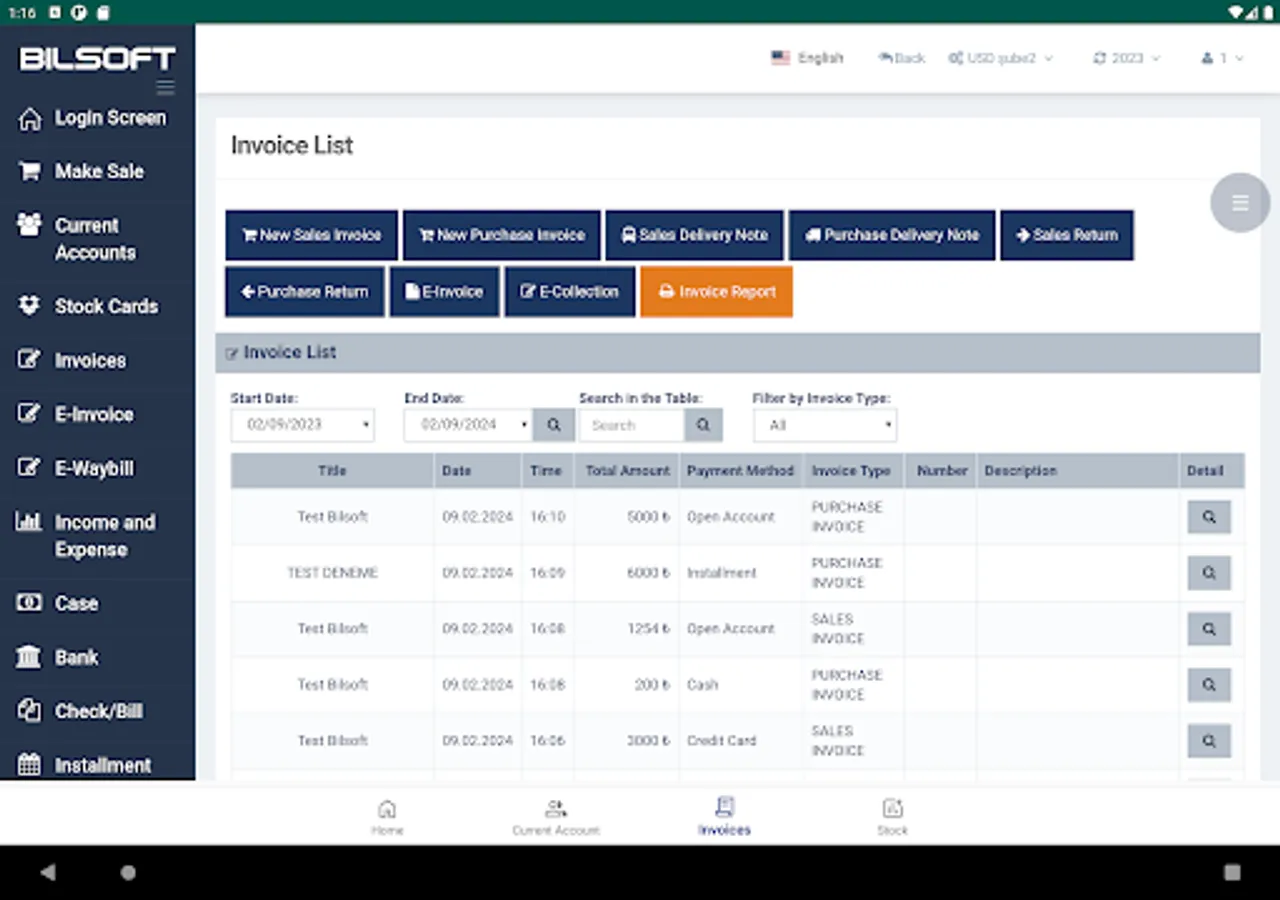Collapse the sidebar with the hamburger toggle
1280x900 pixels.
(166, 87)
